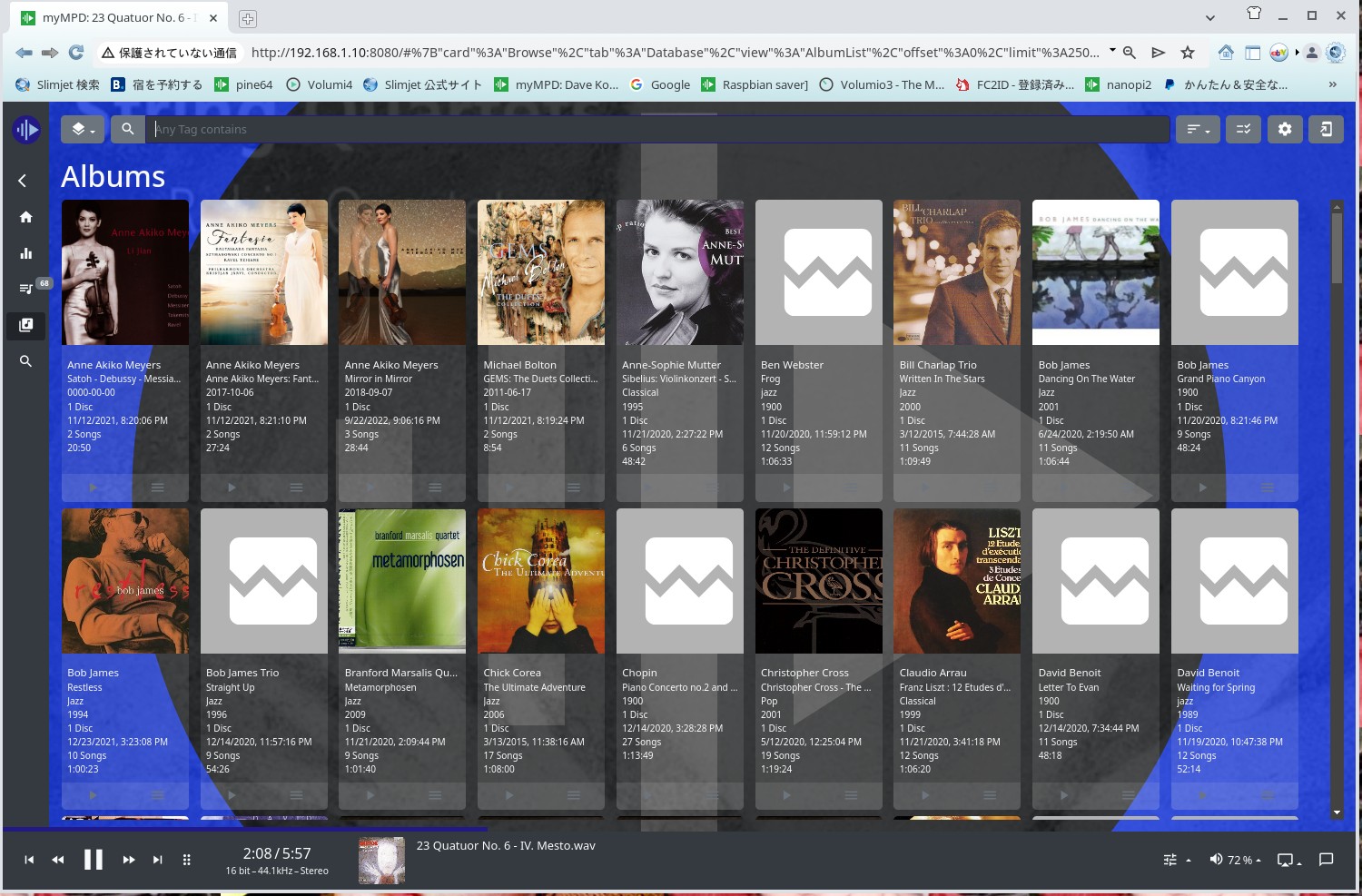Open the notifications speech-bubble icon

point(1326,860)
